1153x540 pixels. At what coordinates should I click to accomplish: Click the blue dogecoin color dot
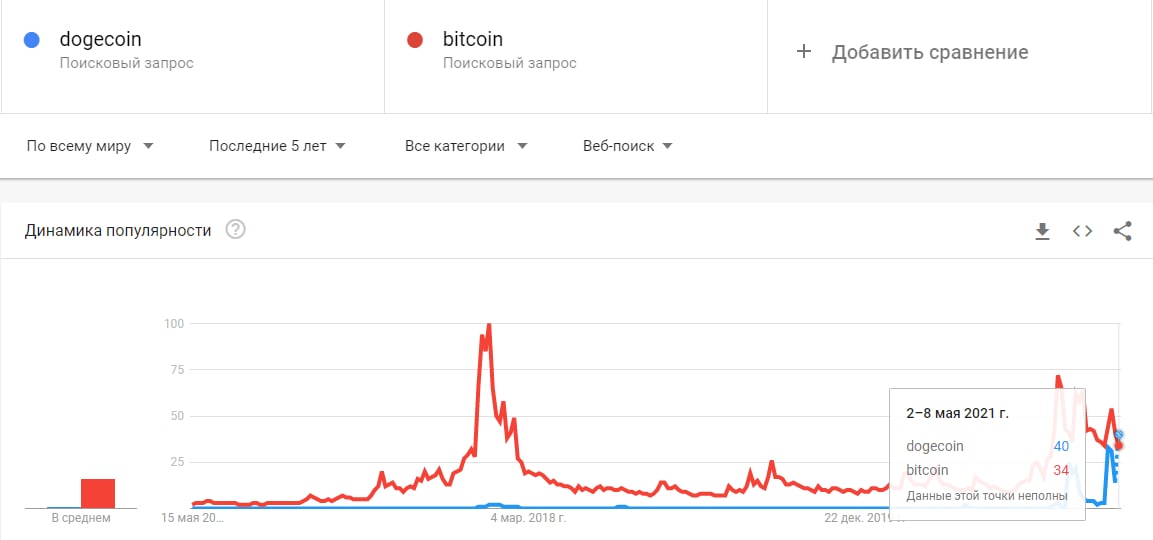[x=31, y=40]
